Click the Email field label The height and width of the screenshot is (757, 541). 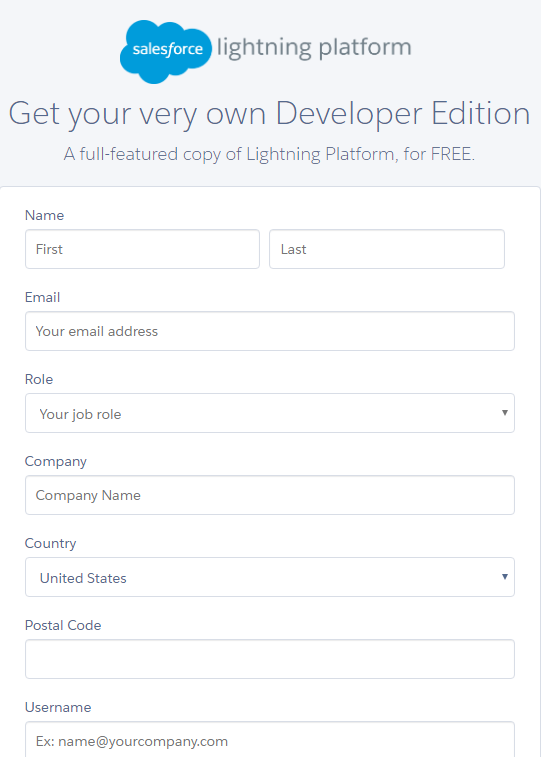(42, 297)
